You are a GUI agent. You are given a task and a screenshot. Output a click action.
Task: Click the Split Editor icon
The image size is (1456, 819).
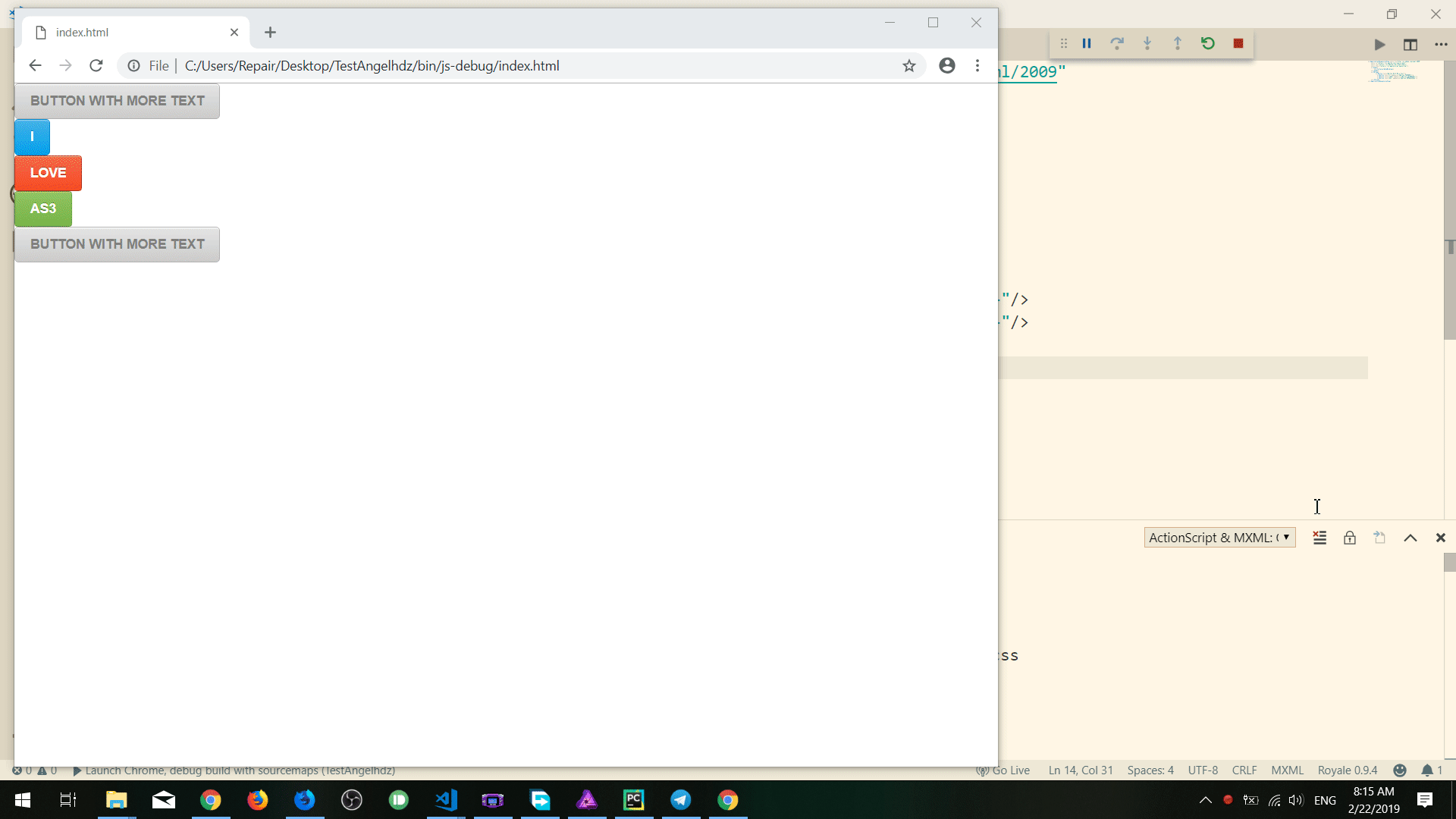[x=1411, y=44]
